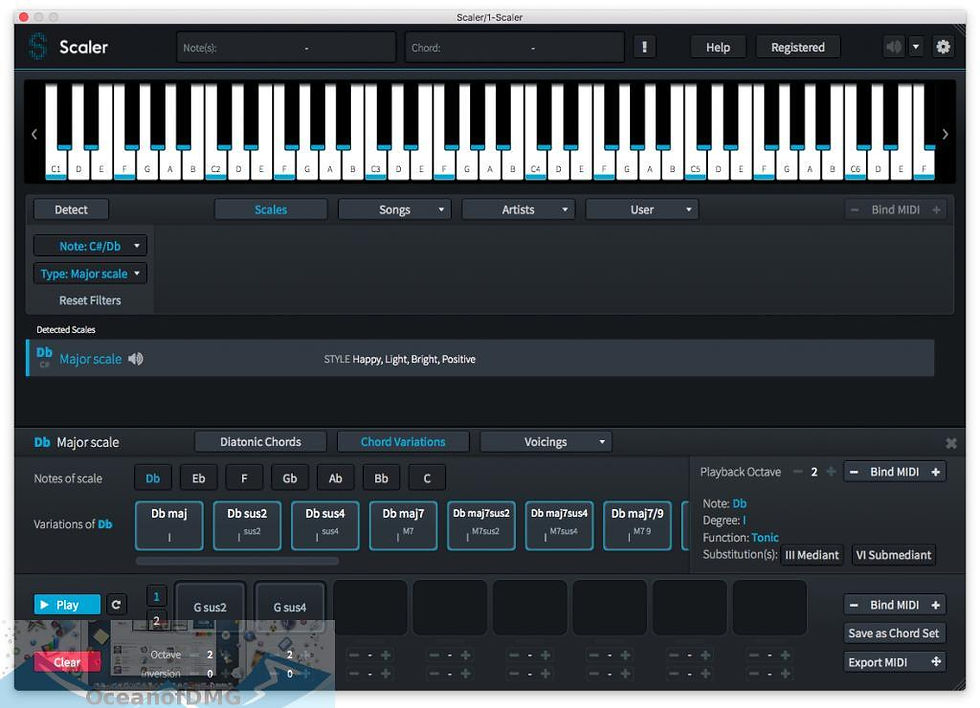The image size is (980, 708).
Task: Preview the Db Major scale speaker icon
Action: pos(136,359)
